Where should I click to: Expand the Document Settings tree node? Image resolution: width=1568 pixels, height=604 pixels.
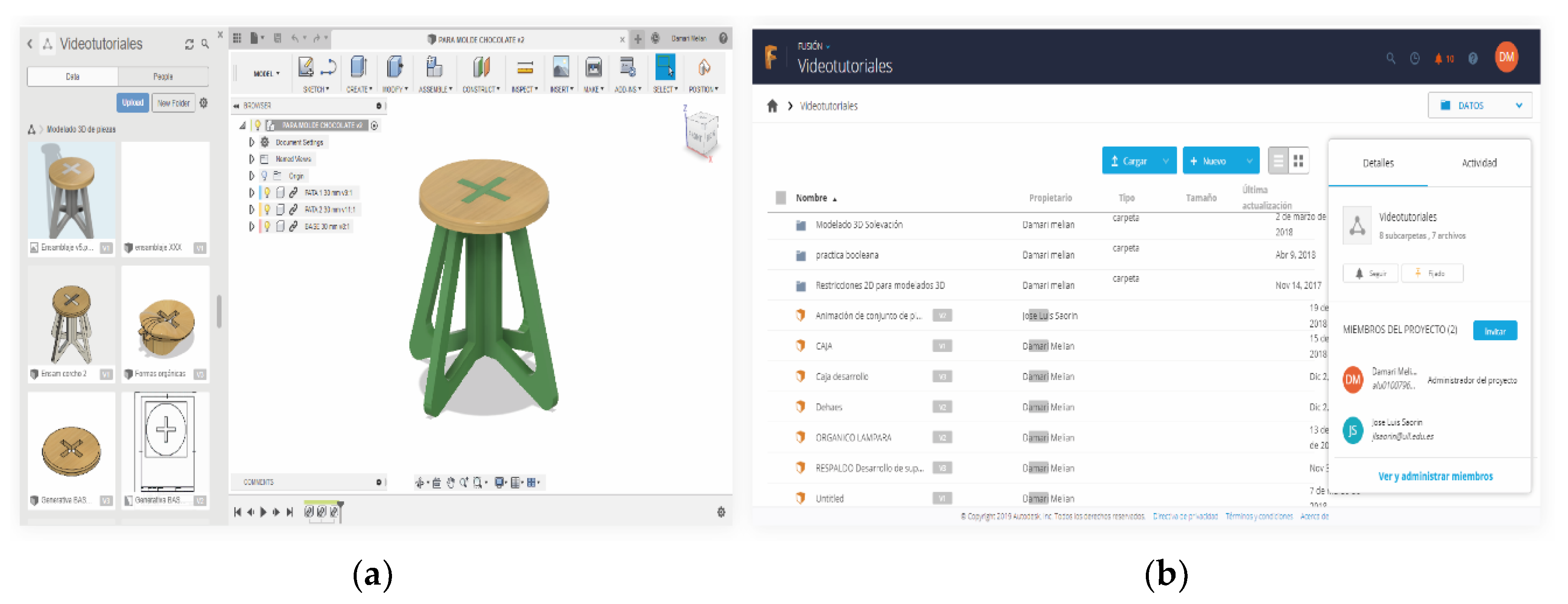pos(252,142)
